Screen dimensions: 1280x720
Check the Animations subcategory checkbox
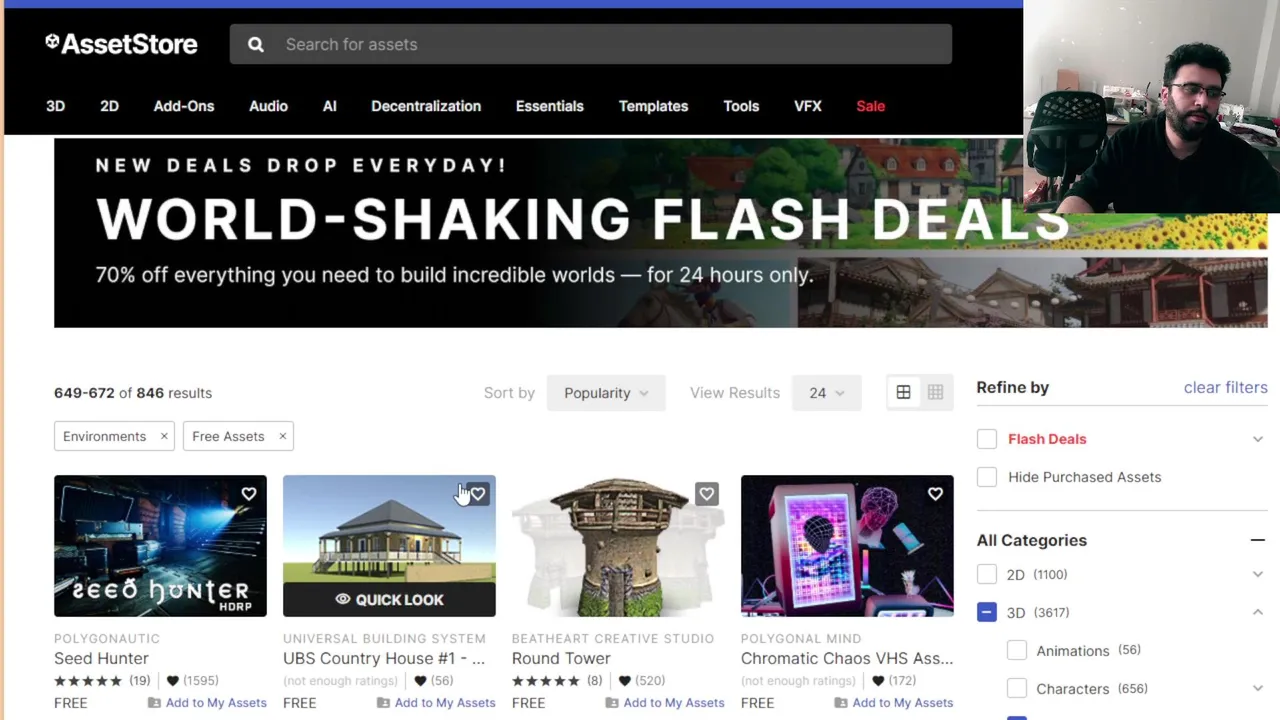coord(1017,650)
